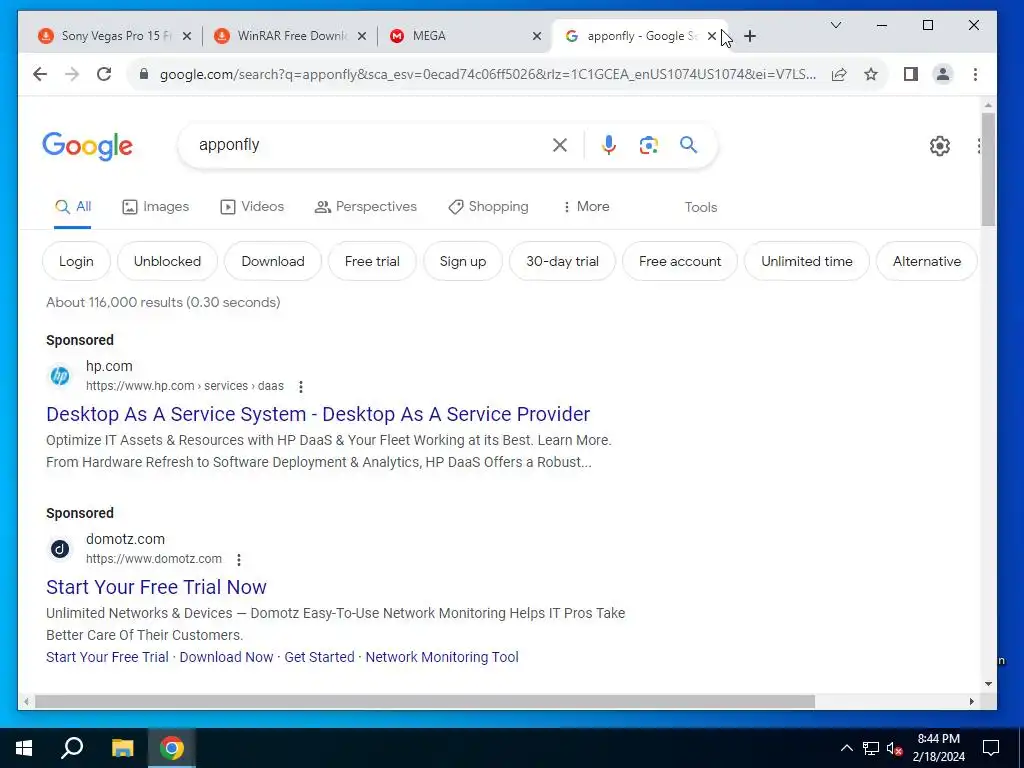Open the notification center icon
Viewport: 1024px width, 768px height.
[991, 748]
